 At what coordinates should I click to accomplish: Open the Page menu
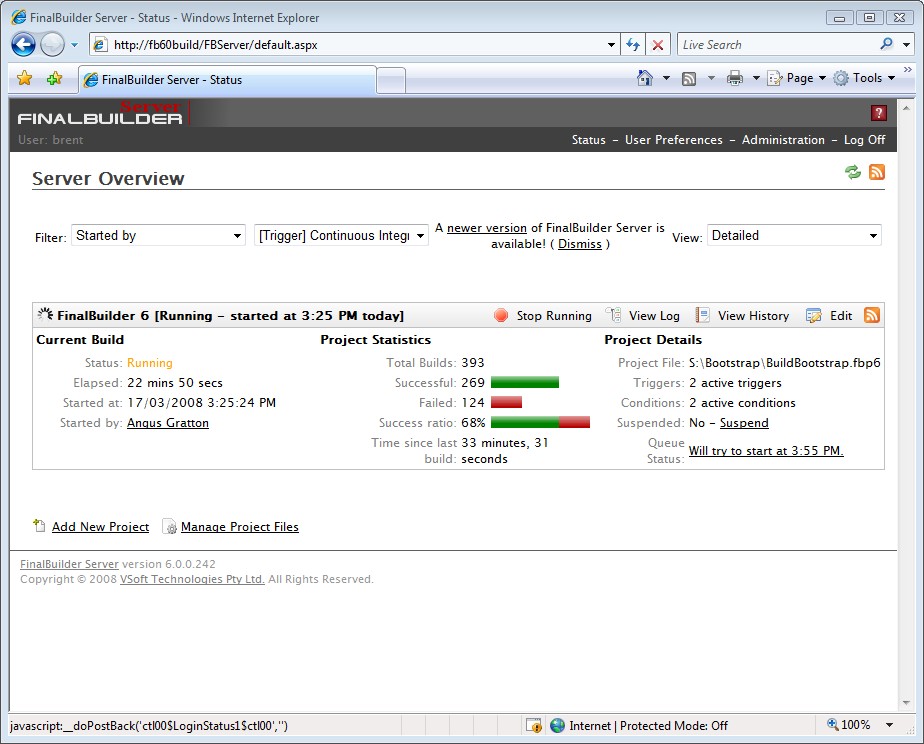click(x=797, y=78)
